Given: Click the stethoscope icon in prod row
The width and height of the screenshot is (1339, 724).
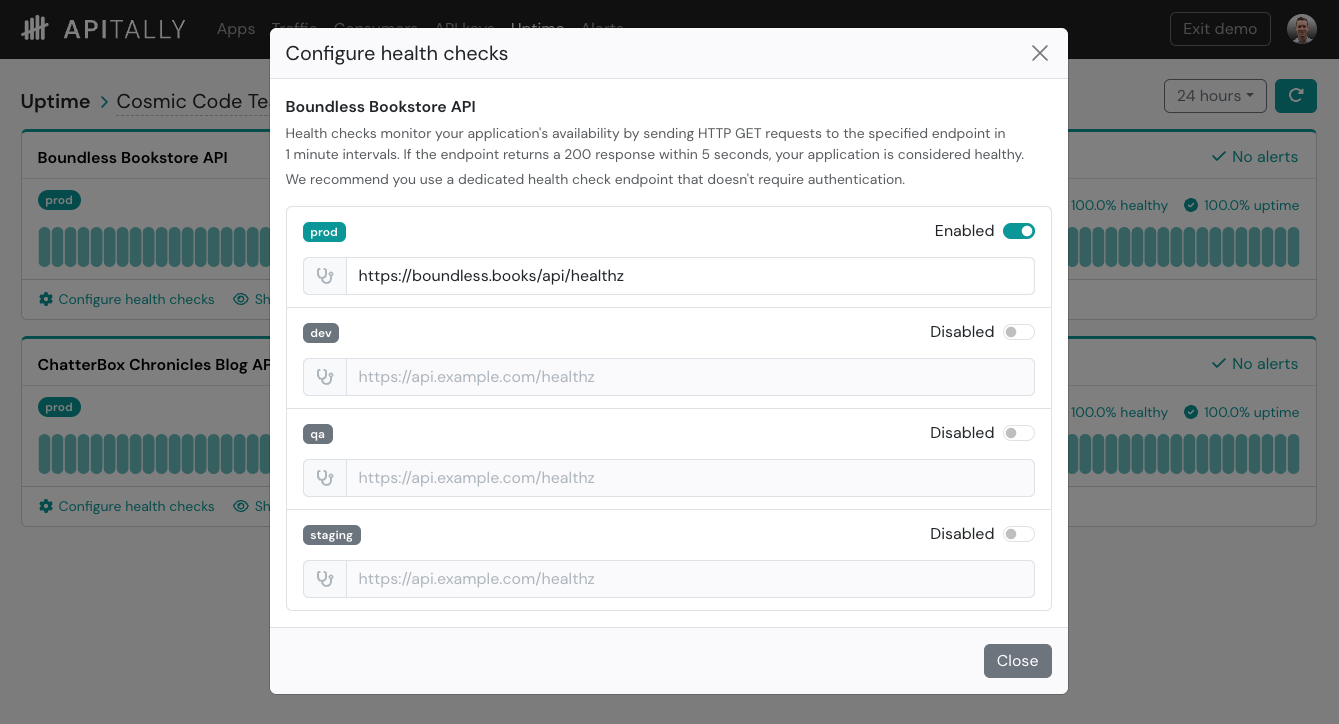Looking at the screenshot, I should 325,276.
